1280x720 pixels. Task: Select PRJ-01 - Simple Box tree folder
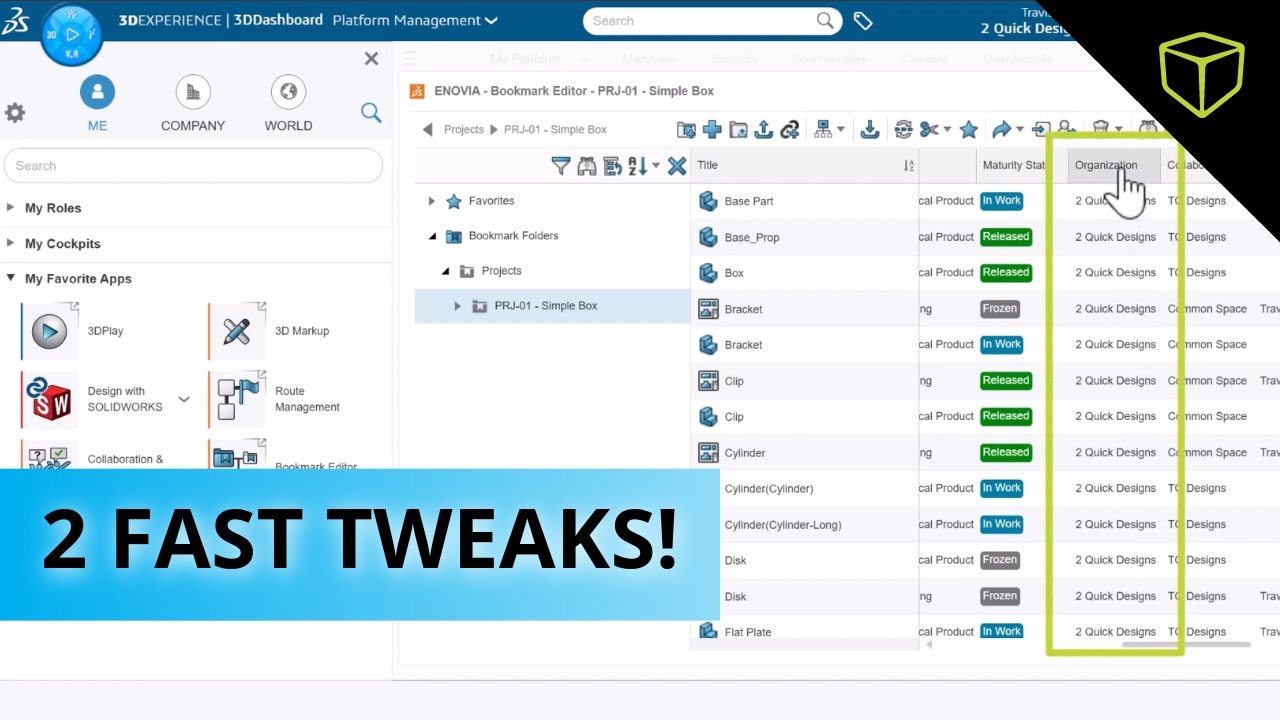click(546, 306)
